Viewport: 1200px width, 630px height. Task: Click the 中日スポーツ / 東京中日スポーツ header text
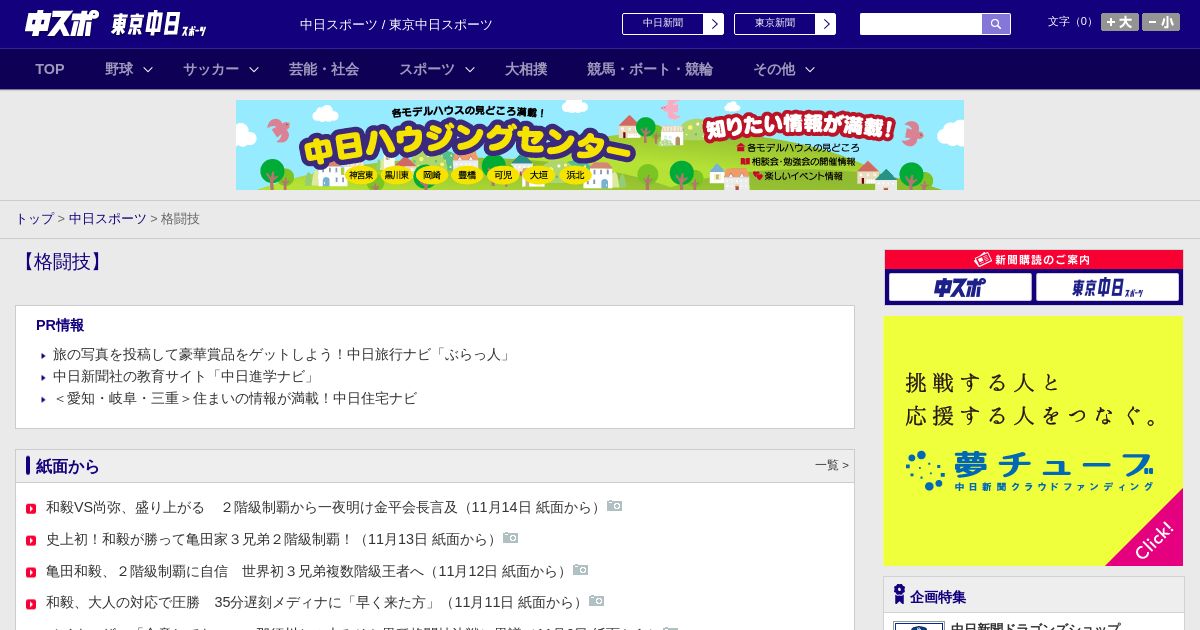point(396,24)
